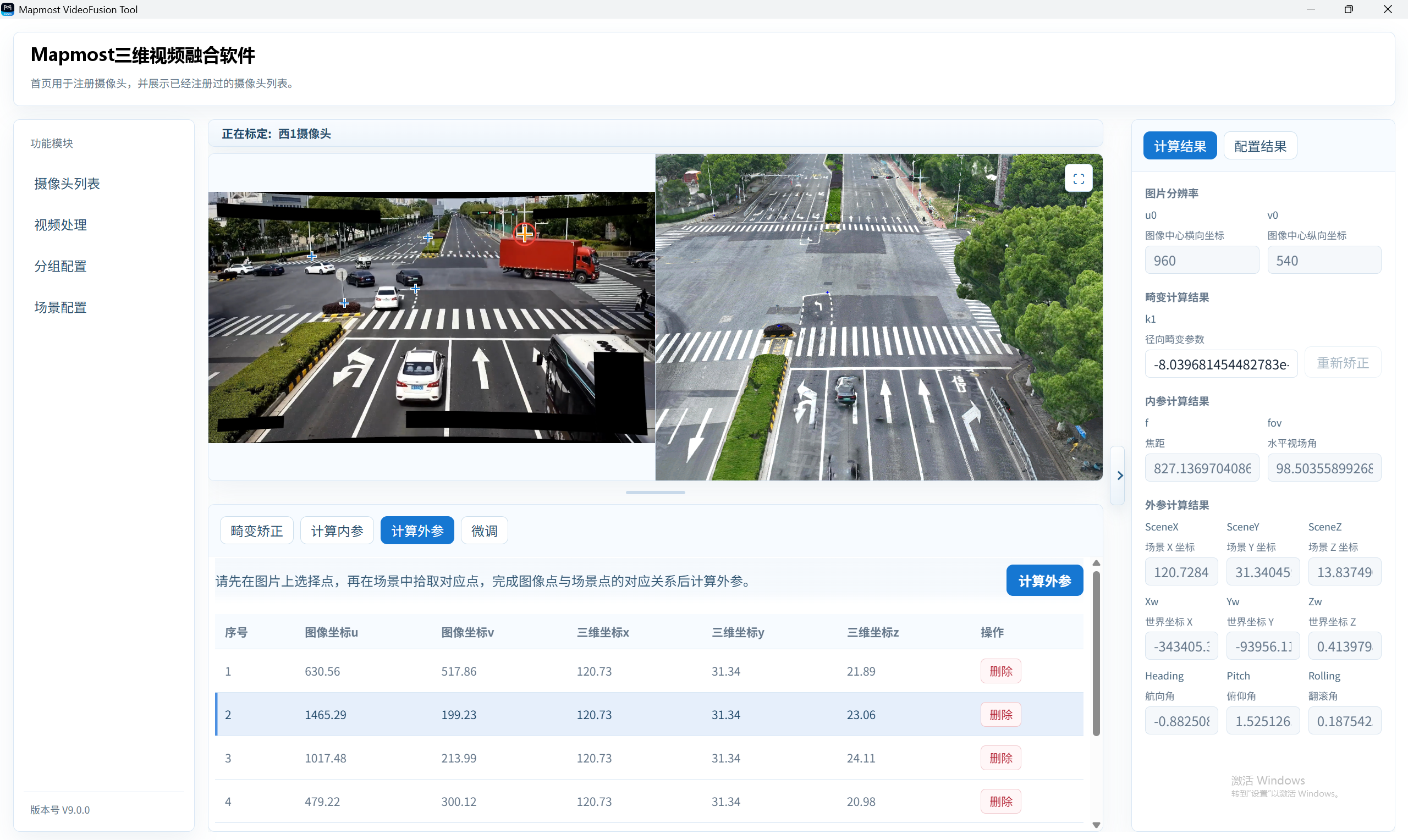The image size is (1408, 840).
Task: Click the 重新矫正 button
Action: [1343, 363]
